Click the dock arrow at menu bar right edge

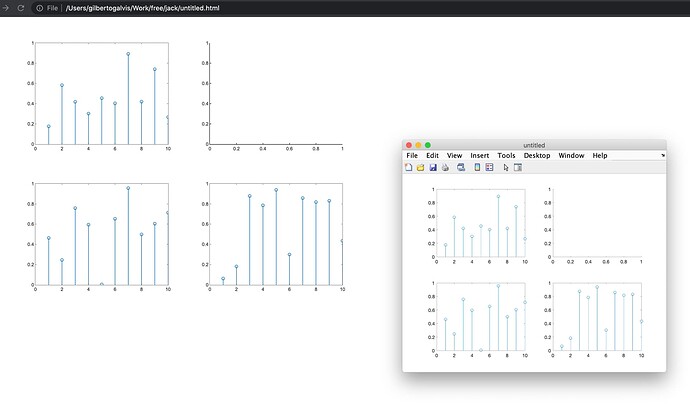[663, 155]
